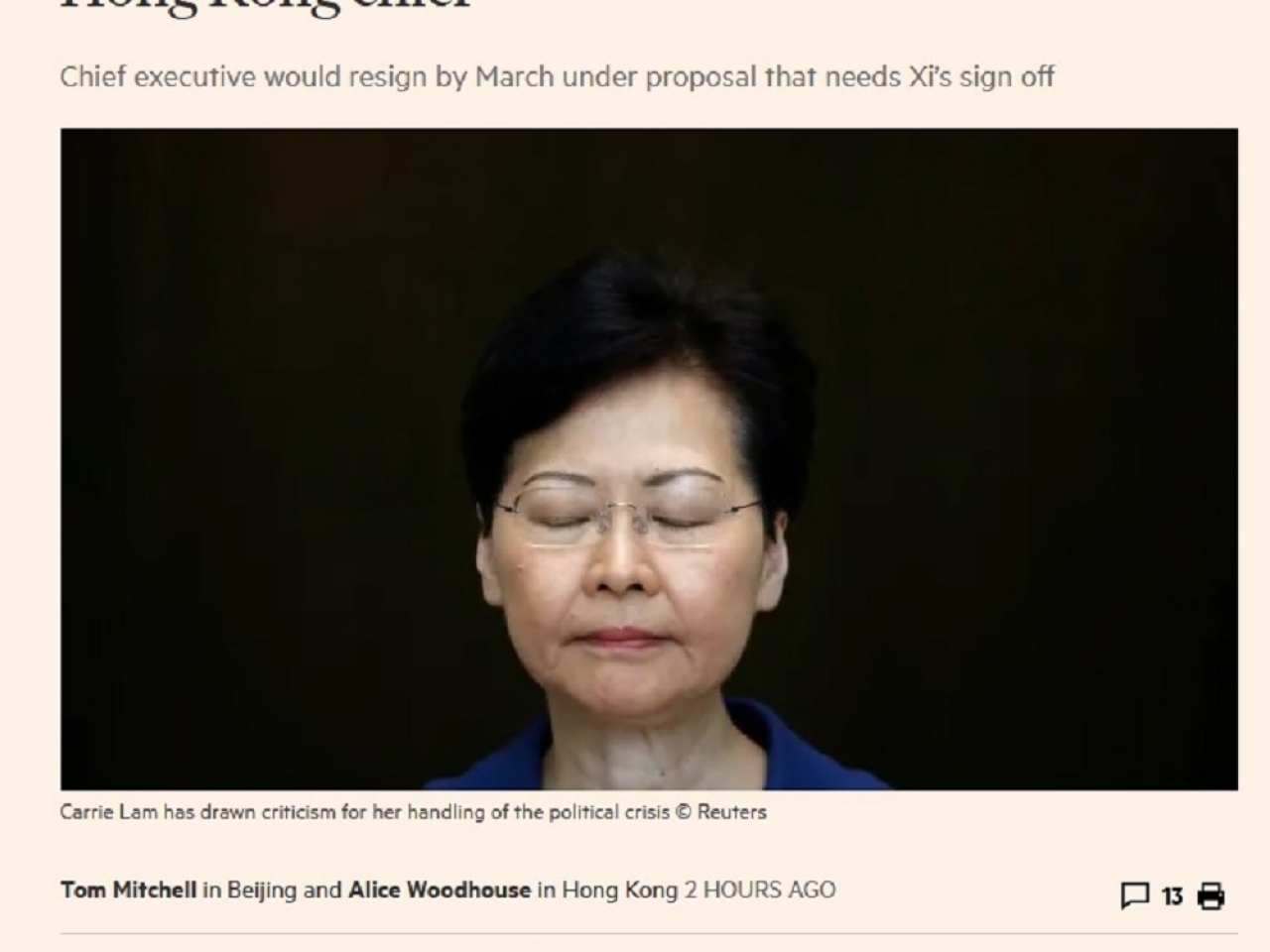Viewport: 1270px width, 952px height.
Task: Click the divider line below the byline
Action: tap(649, 933)
